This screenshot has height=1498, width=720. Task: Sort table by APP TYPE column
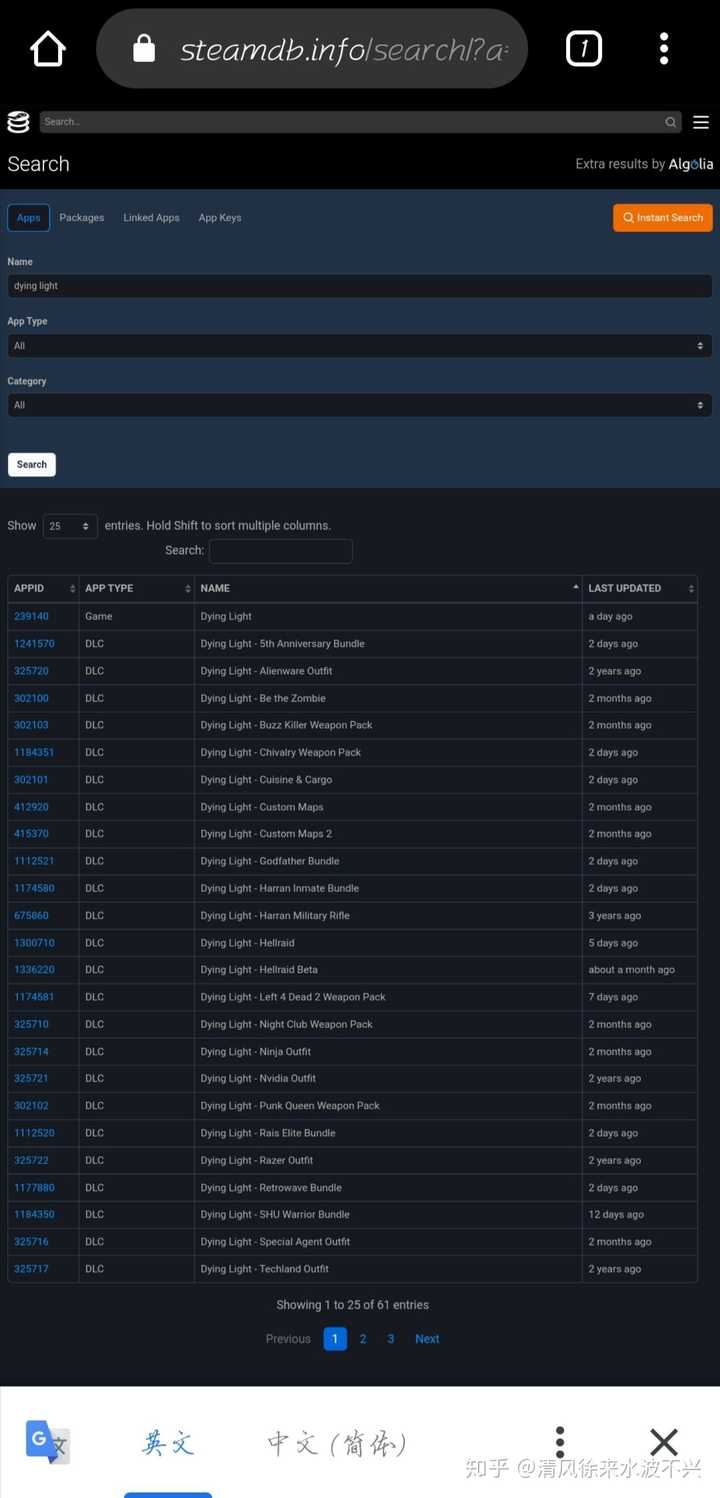point(136,588)
